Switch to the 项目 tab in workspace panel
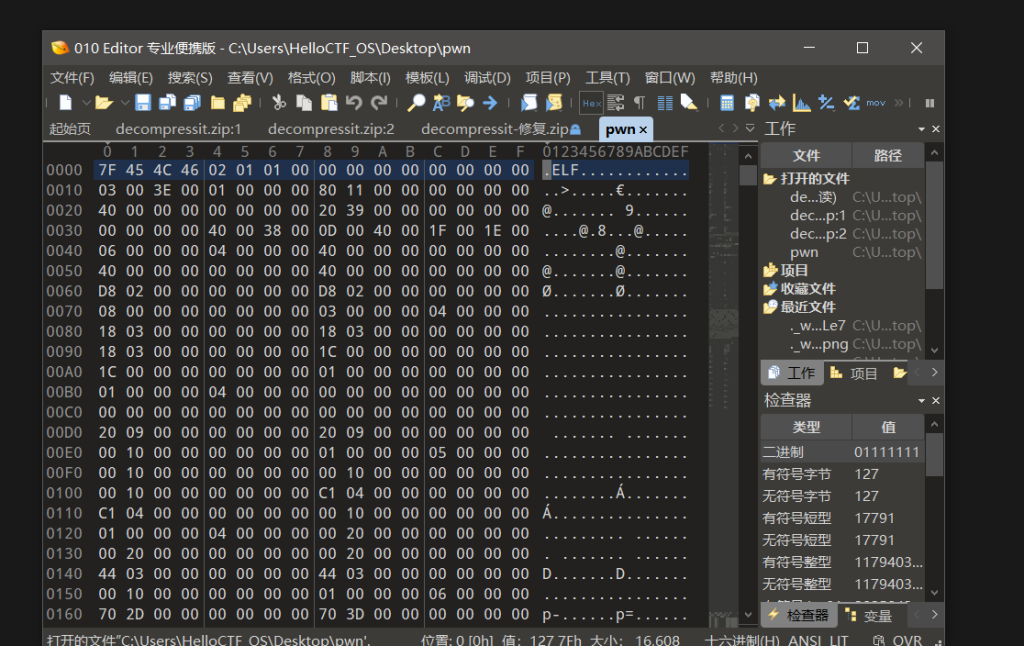The height and width of the screenshot is (646, 1024). 854,373
